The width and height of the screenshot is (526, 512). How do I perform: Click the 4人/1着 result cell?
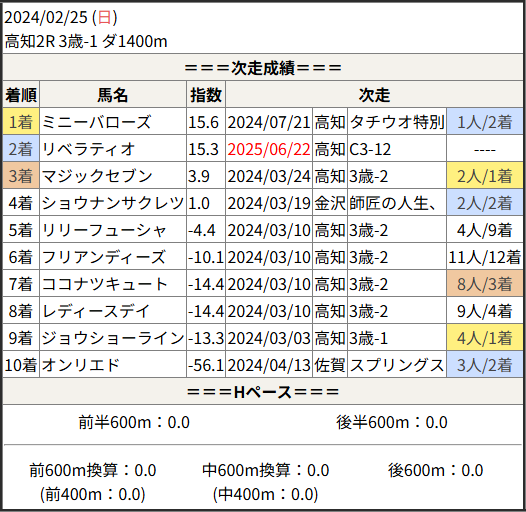pos(484,338)
